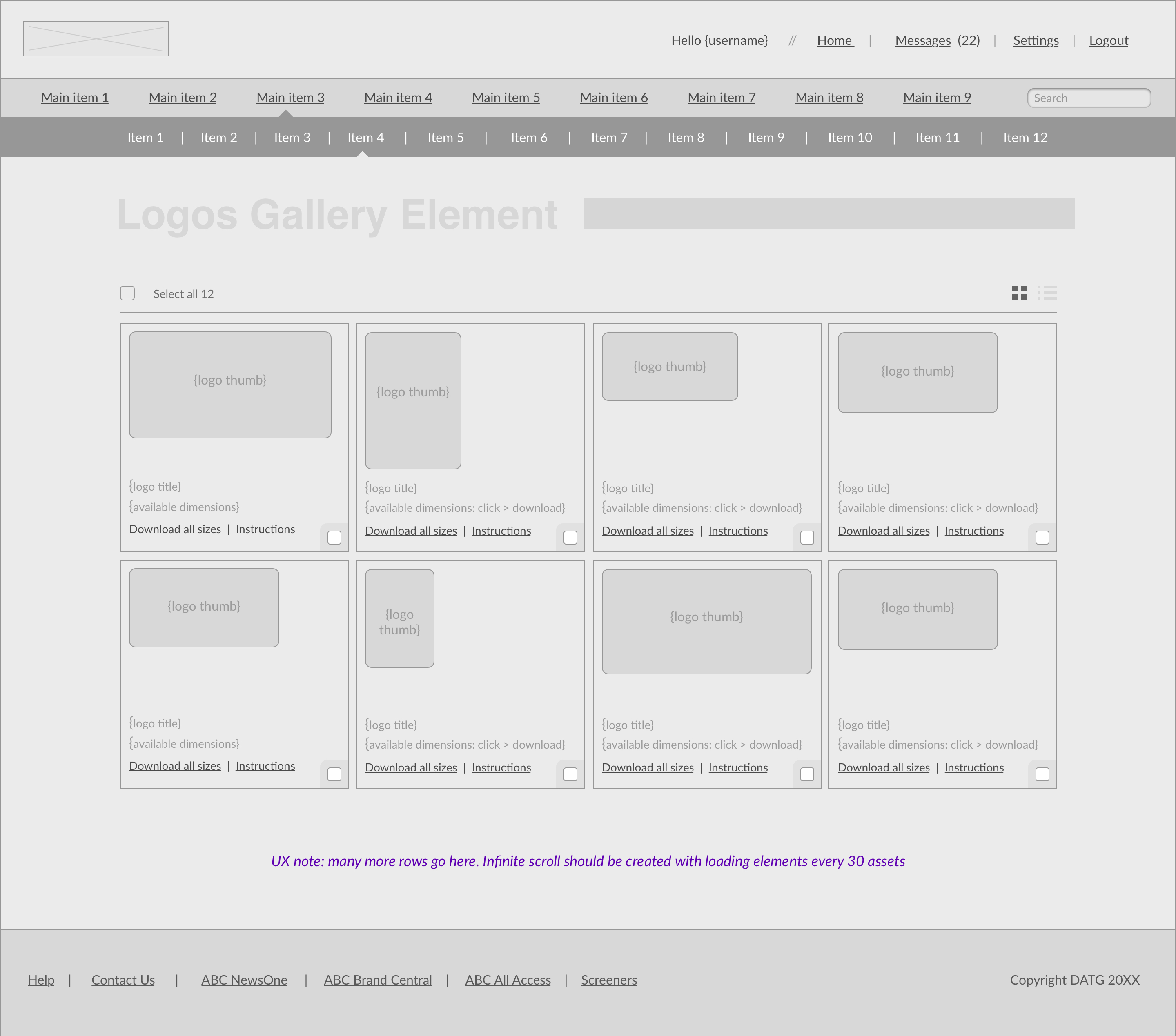
Task: Open the Messages link
Action: [922, 40]
